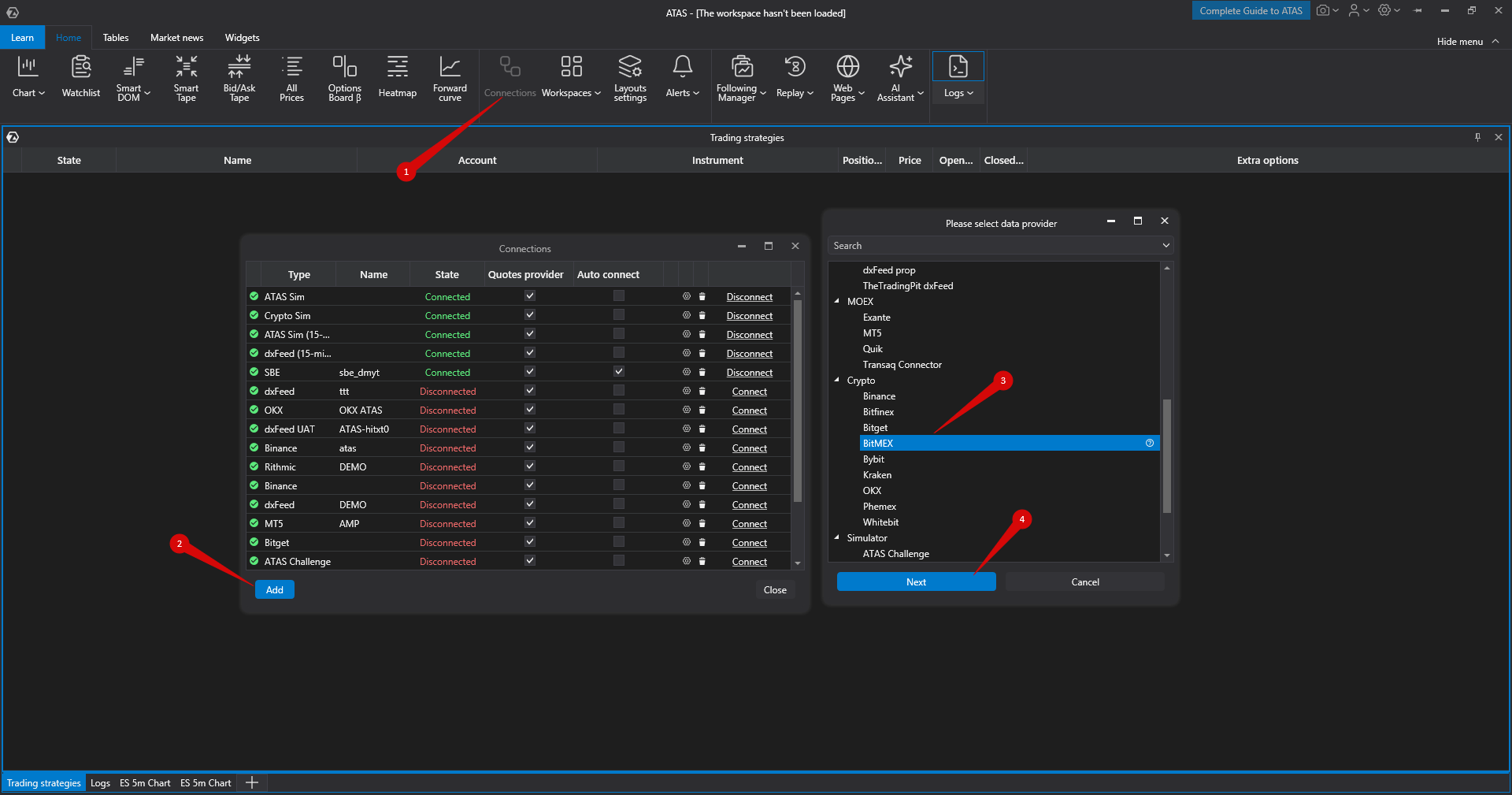Open the All Prices window
Image resolution: width=1512 pixels, height=795 pixels.
click(291, 77)
